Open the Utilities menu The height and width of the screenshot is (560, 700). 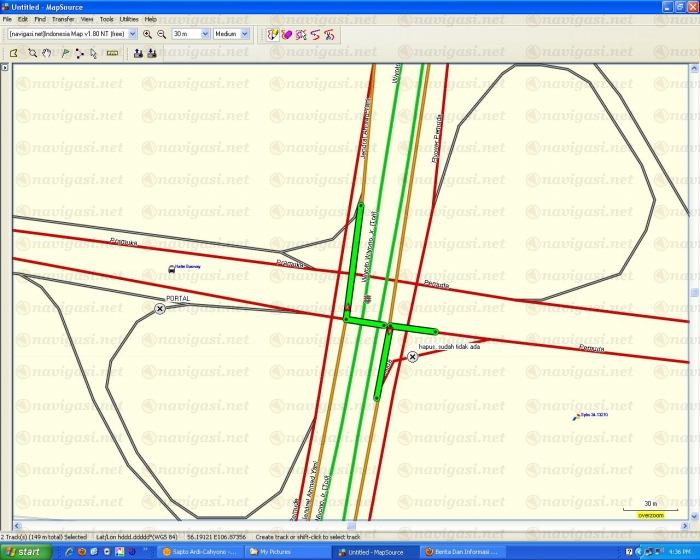(x=129, y=19)
